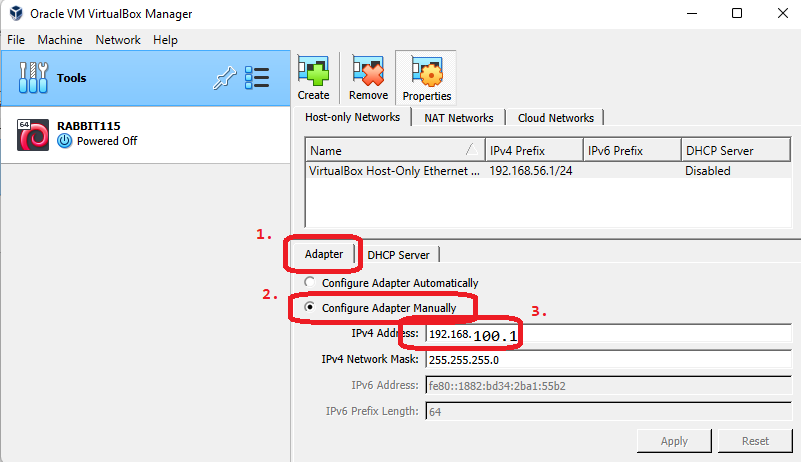Click the DHCP Server column header

(x=736, y=151)
